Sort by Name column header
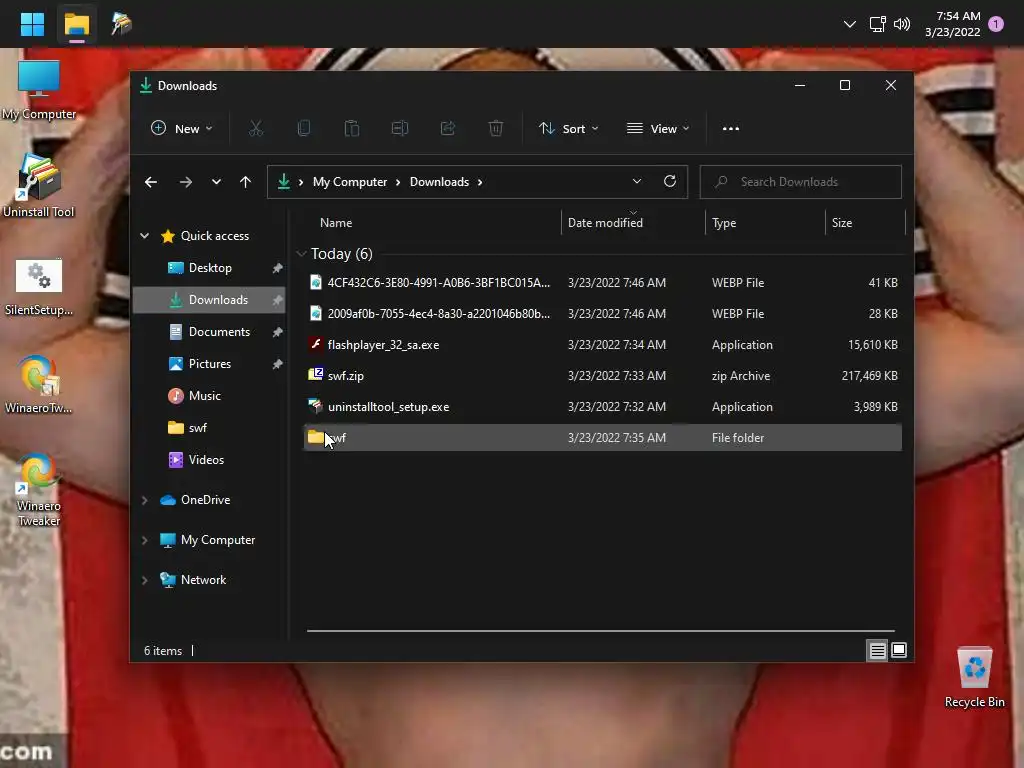 [x=431, y=223]
